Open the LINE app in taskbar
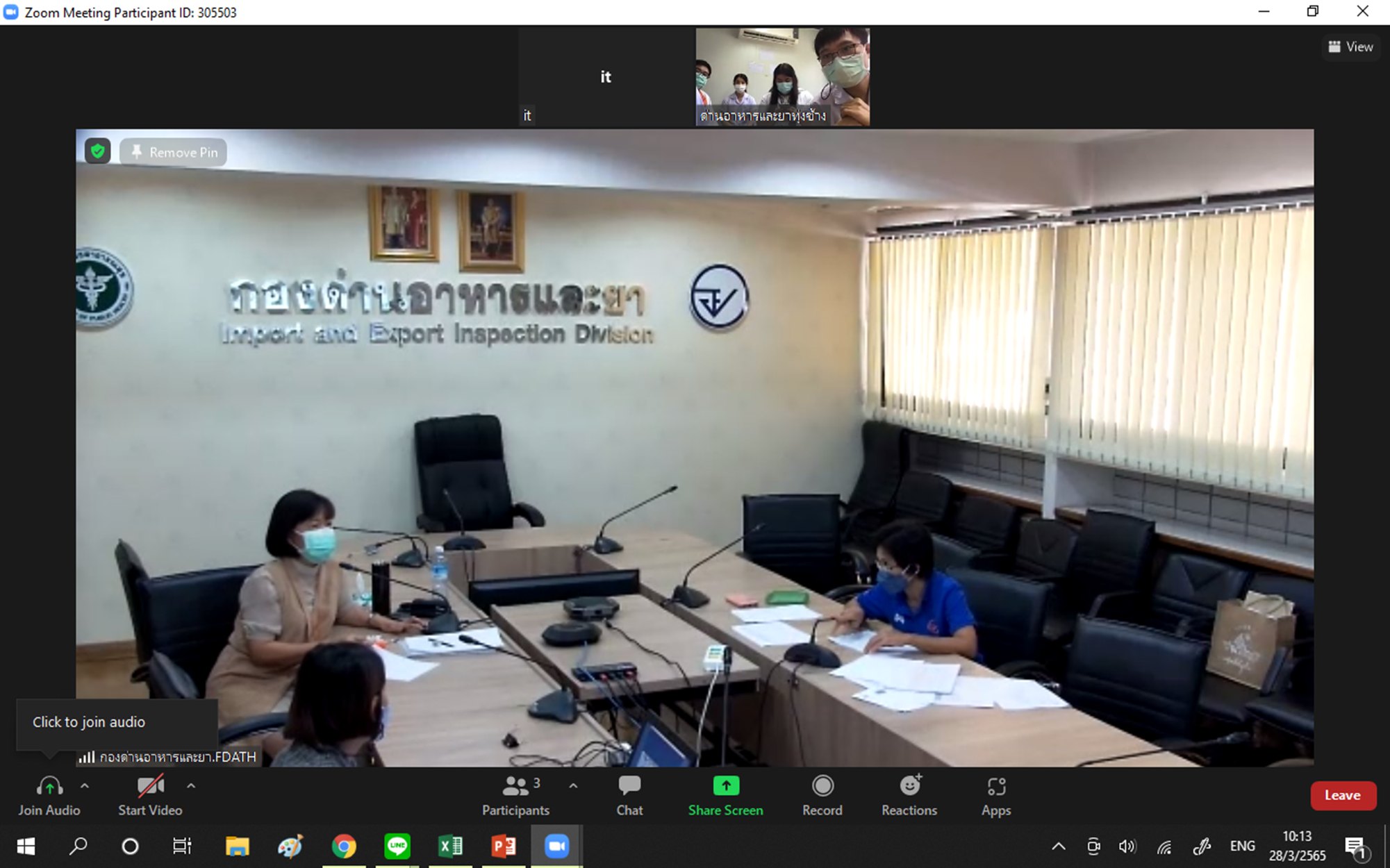This screenshot has height=868, width=1390. point(397,846)
